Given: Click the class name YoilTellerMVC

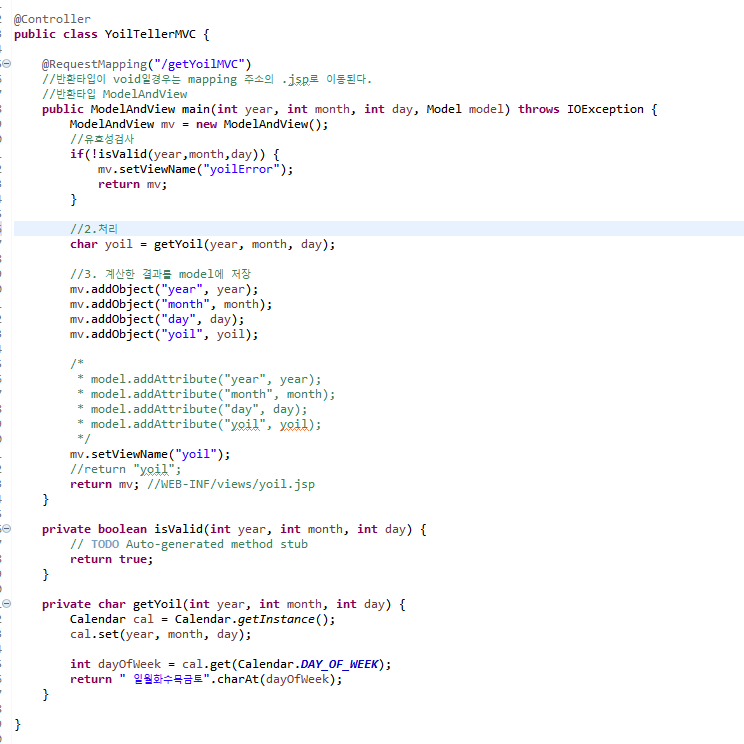Looking at the screenshot, I should (x=150, y=34).
